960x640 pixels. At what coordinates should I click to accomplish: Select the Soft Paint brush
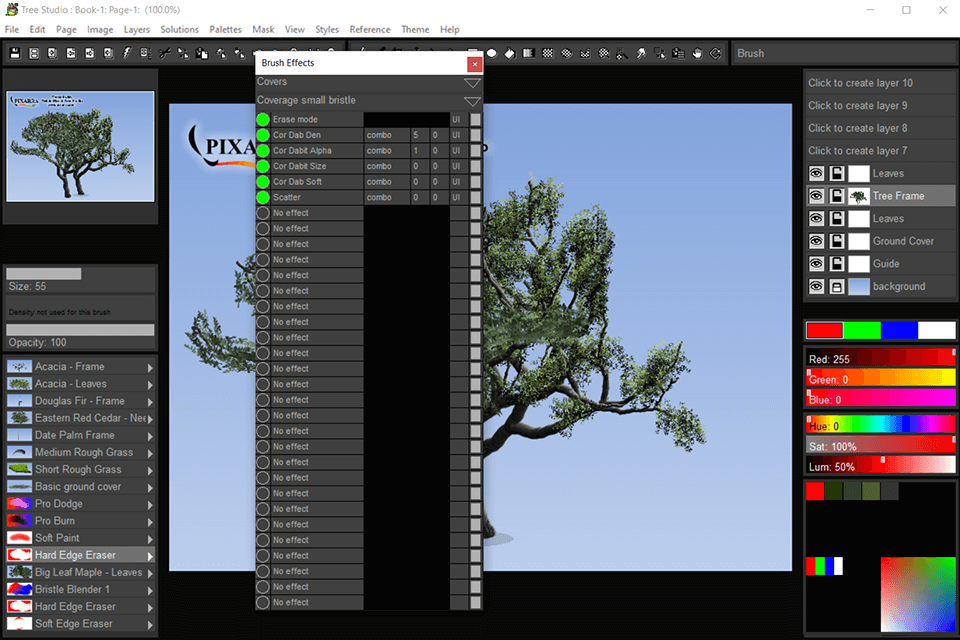80,538
